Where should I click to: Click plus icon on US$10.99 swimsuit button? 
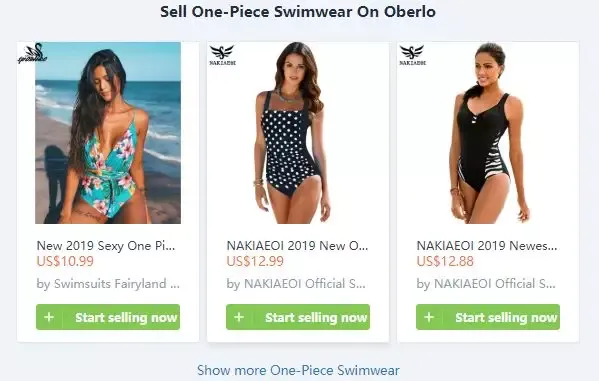pos(49,317)
